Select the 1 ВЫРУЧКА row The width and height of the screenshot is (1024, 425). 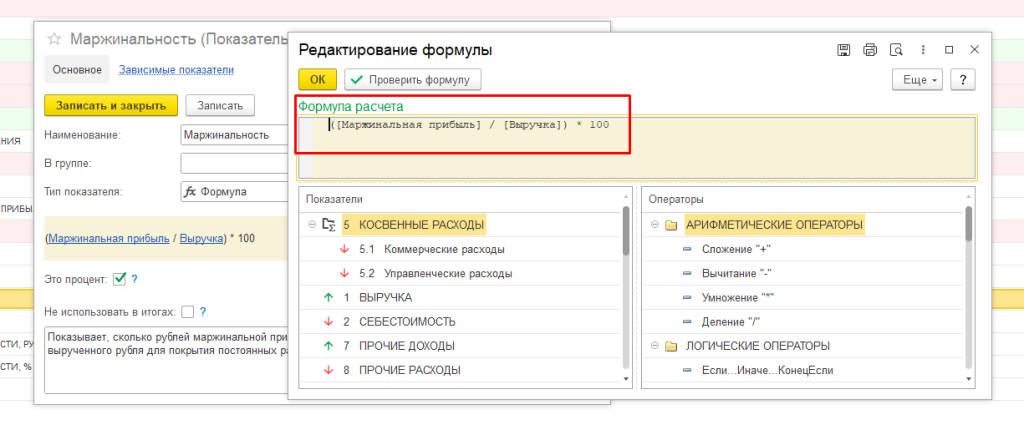(460, 298)
